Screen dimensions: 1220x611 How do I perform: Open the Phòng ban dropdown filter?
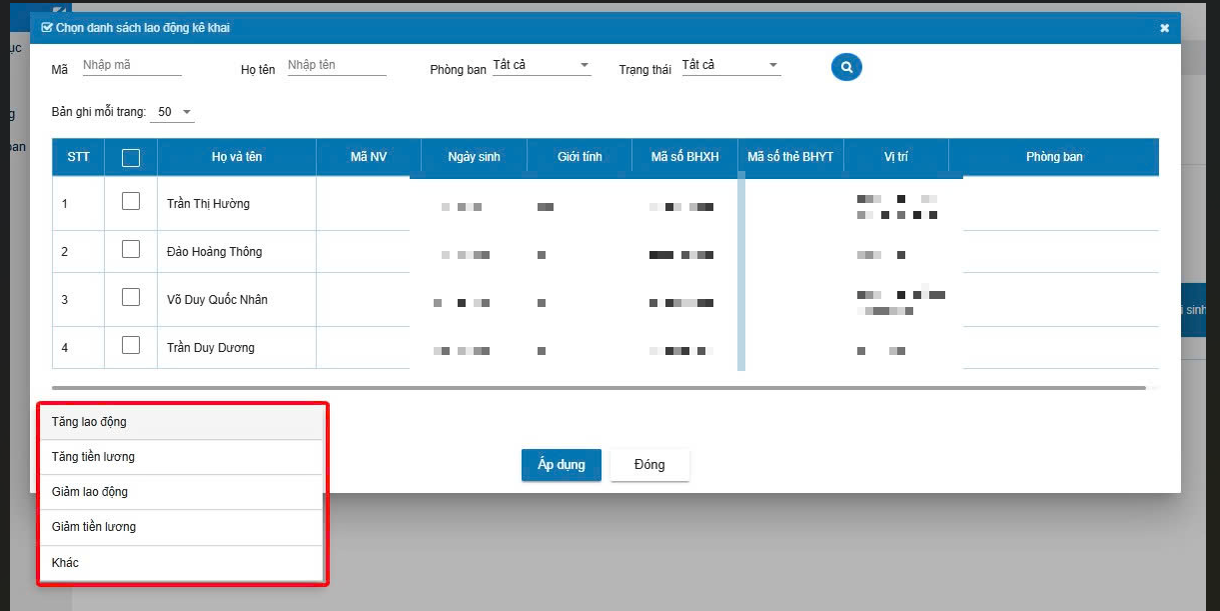click(541, 66)
